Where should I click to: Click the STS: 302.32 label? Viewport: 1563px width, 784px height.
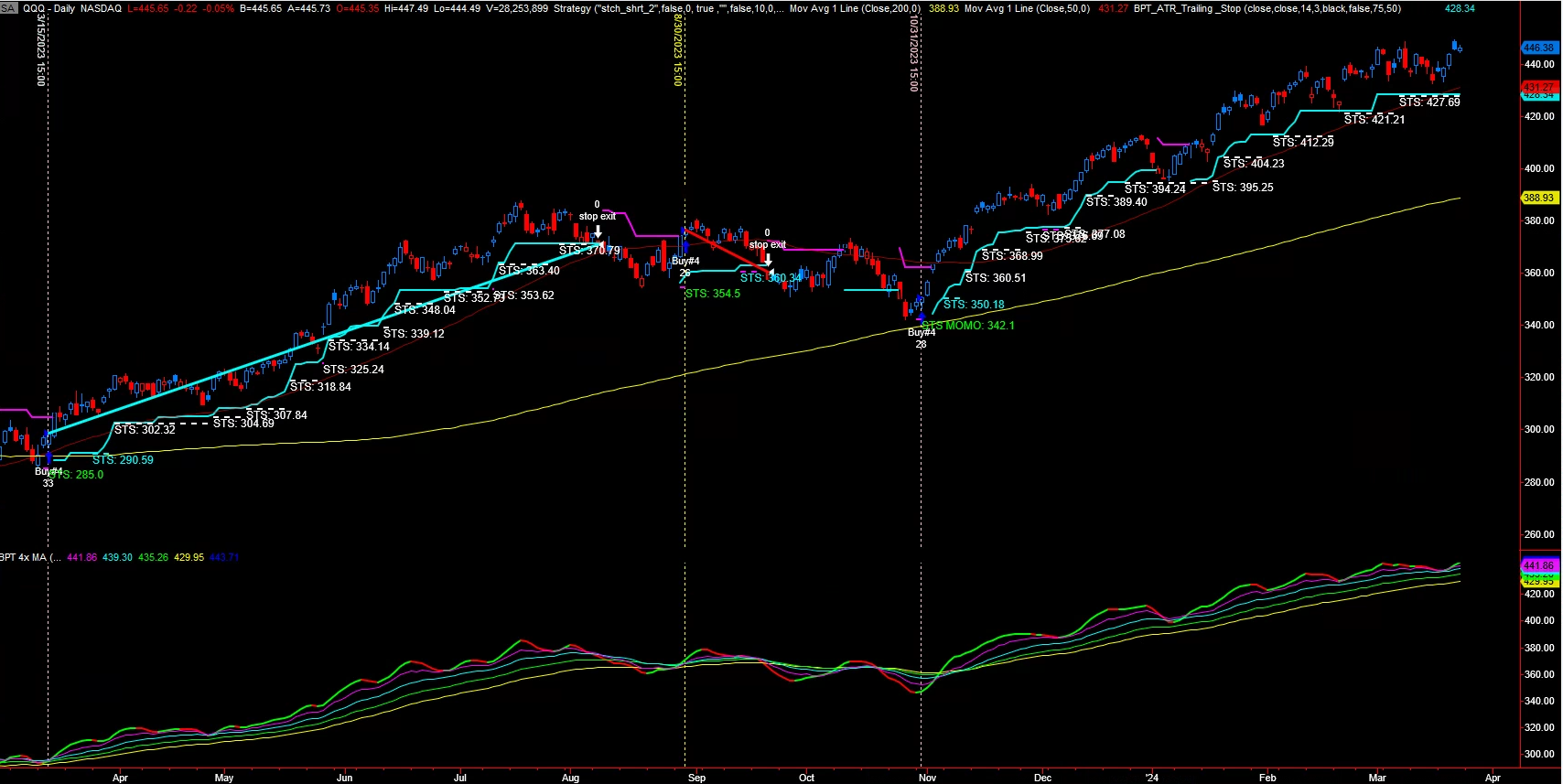[145, 429]
